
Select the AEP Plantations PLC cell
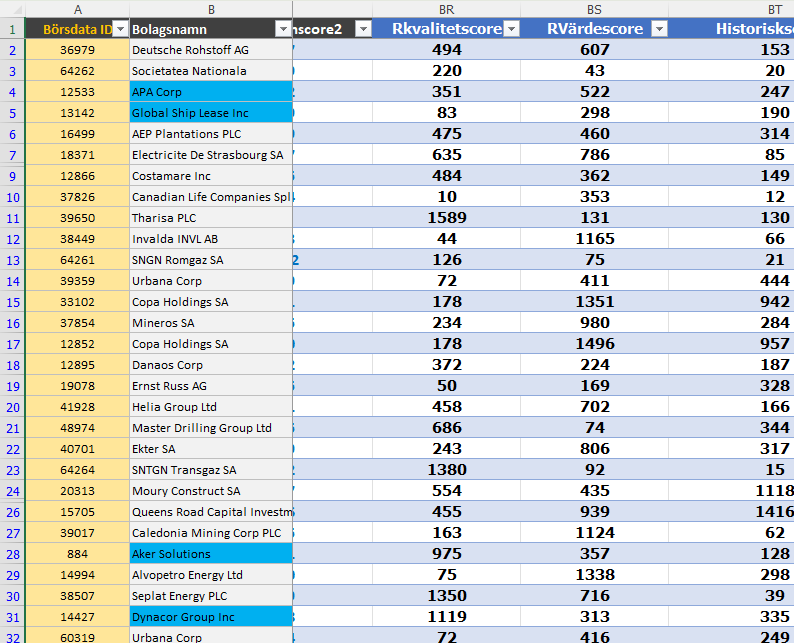click(x=211, y=134)
